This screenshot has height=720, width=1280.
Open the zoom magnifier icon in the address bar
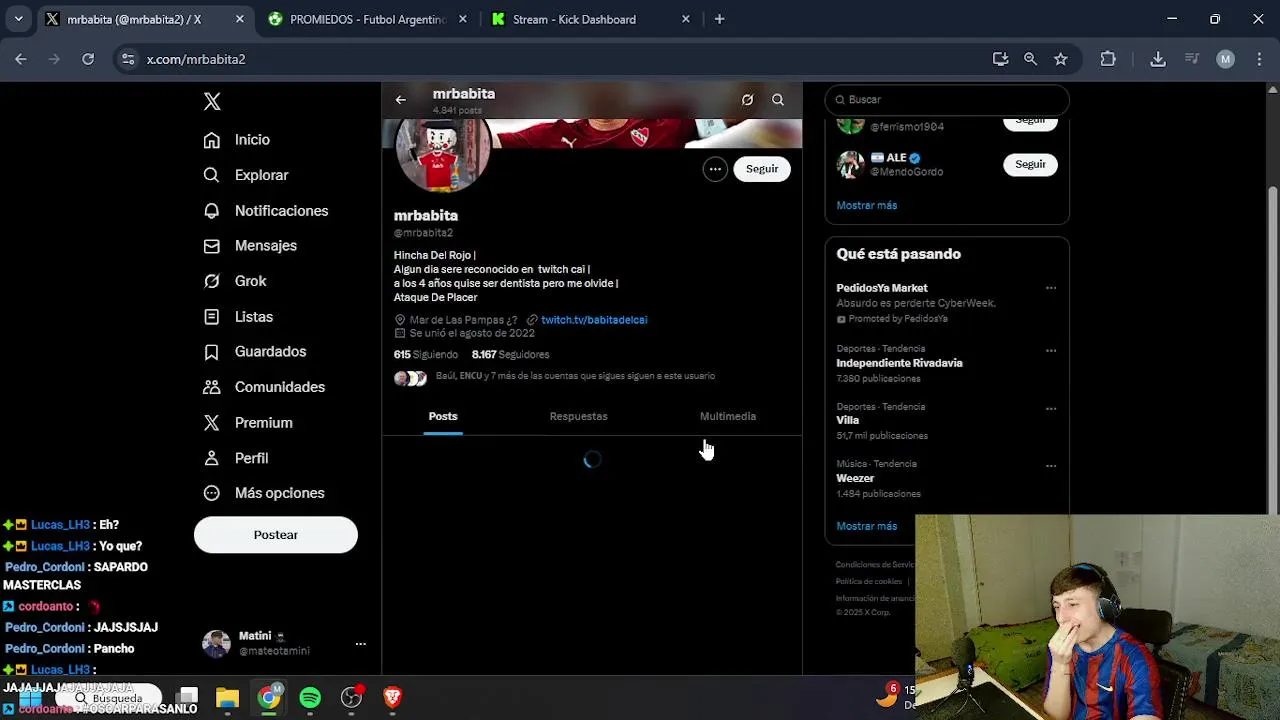pyautogui.click(x=1030, y=59)
